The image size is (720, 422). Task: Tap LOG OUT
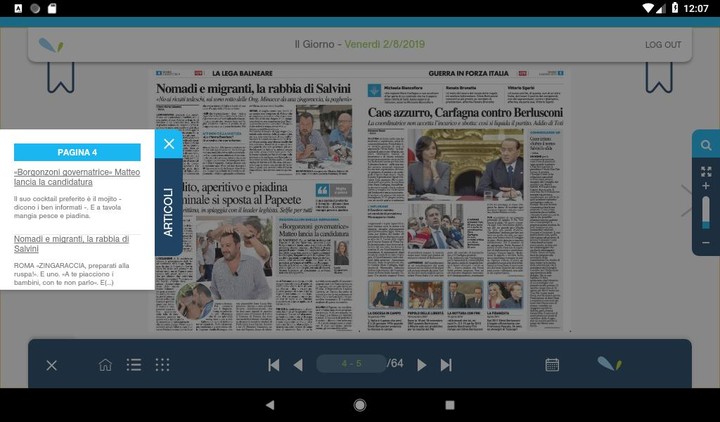(x=663, y=45)
